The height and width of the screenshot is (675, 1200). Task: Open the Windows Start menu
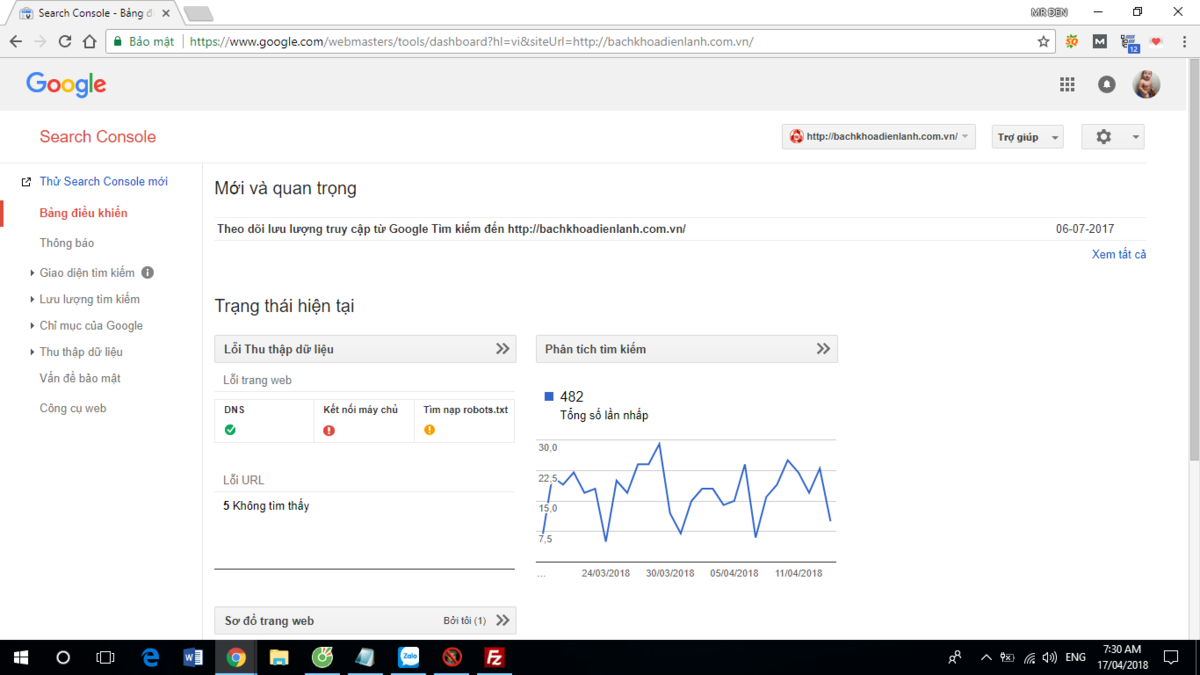tap(21, 657)
